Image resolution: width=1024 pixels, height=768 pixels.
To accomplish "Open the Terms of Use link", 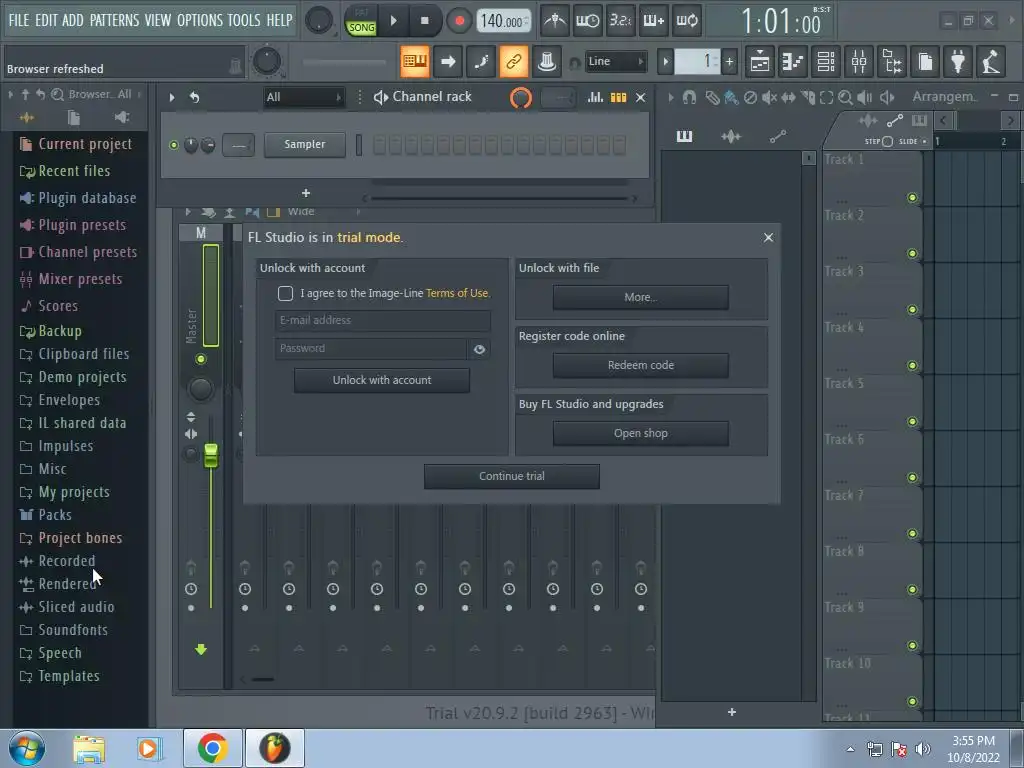I will pyautogui.click(x=456, y=293).
